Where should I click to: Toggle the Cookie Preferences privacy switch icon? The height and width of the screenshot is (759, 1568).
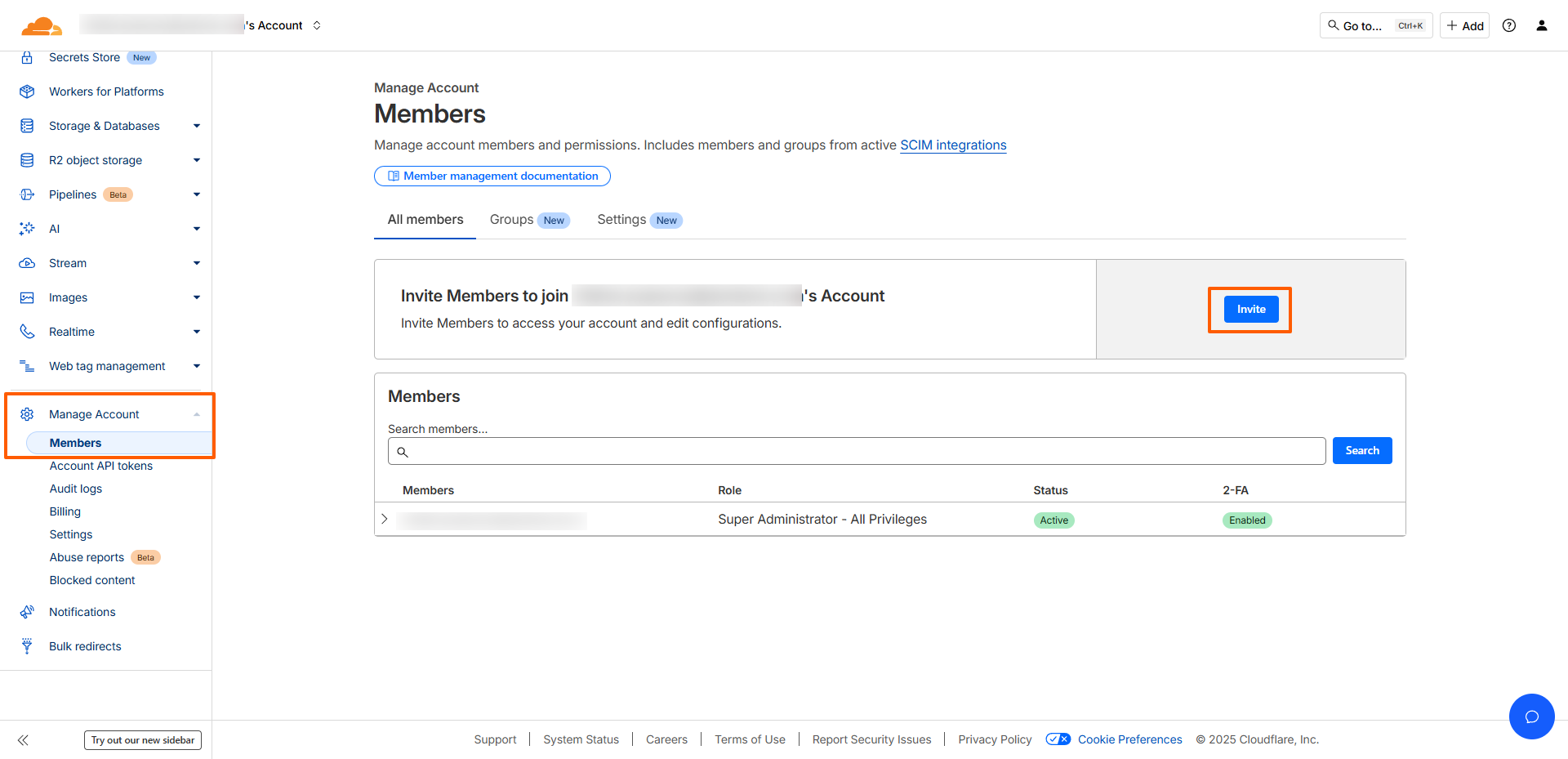point(1058,739)
